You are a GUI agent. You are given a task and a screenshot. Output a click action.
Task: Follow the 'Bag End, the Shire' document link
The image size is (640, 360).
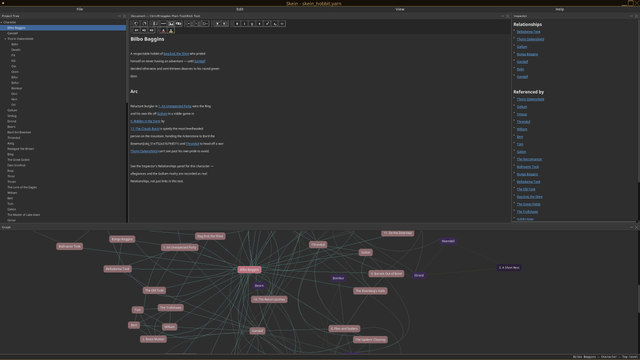(x=176, y=53)
